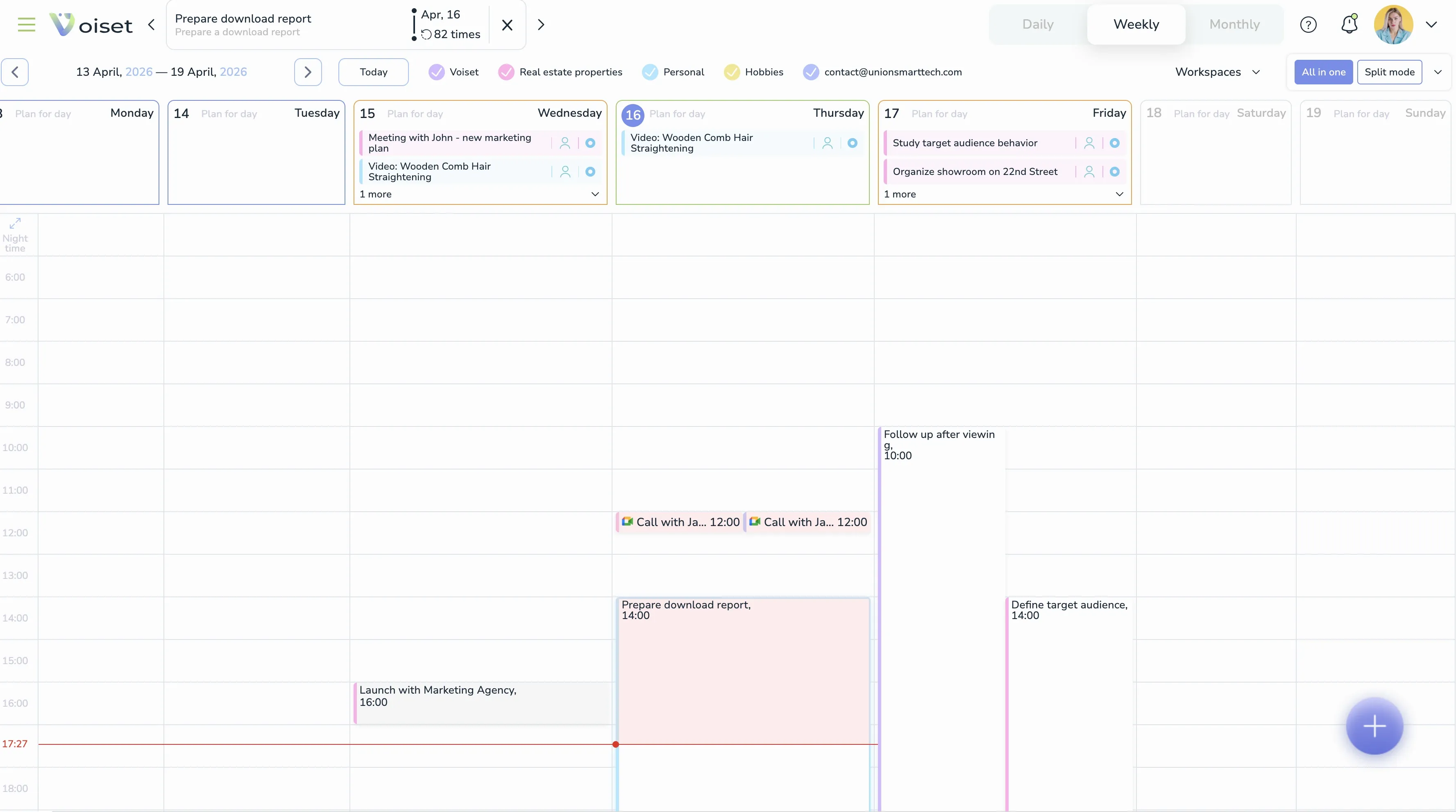This screenshot has width=1456, height=812.
Task: Switch to Monthly view
Action: [1236, 24]
